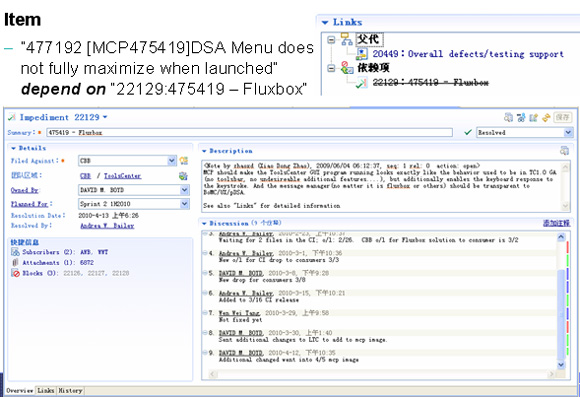The width and height of the screenshot is (580, 397).
Task: Collapse discussion comment 4
Action: (205, 253)
